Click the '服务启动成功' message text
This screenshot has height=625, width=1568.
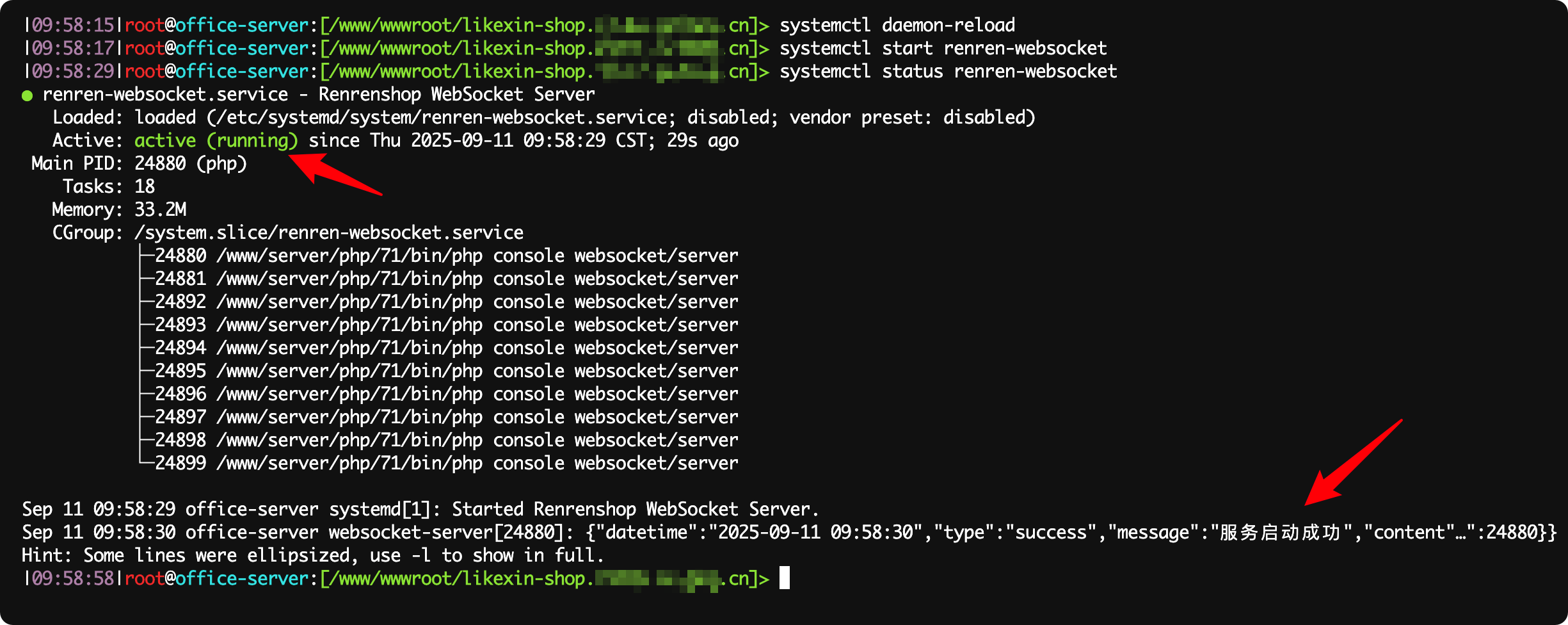pyautogui.click(x=1281, y=532)
